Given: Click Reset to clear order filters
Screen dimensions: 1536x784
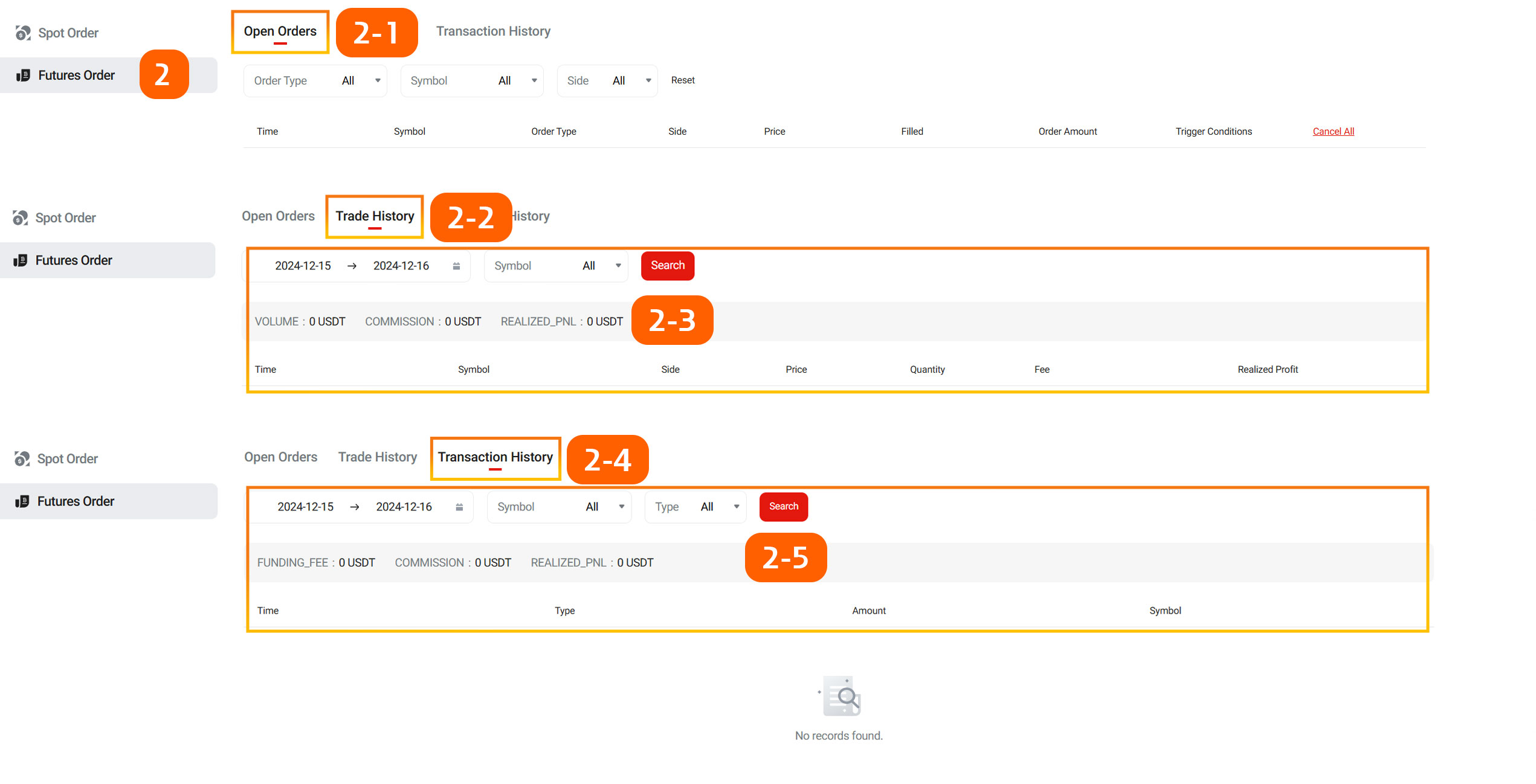Looking at the screenshot, I should pos(683,80).
